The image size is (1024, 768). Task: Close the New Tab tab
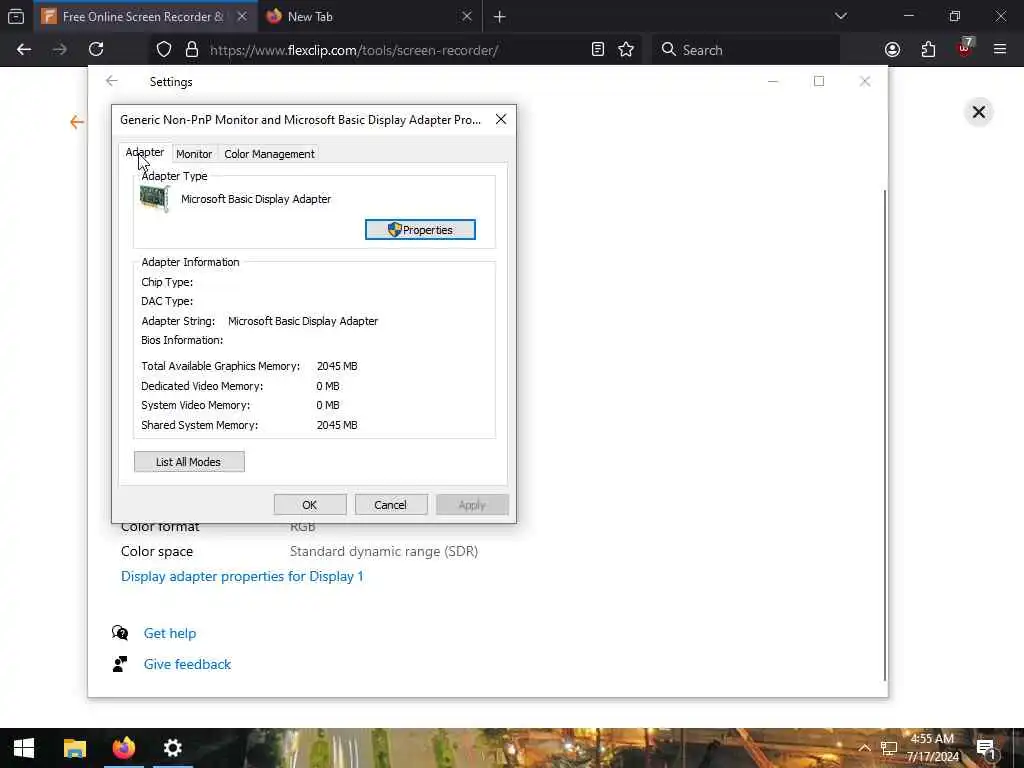pos(466,16)
